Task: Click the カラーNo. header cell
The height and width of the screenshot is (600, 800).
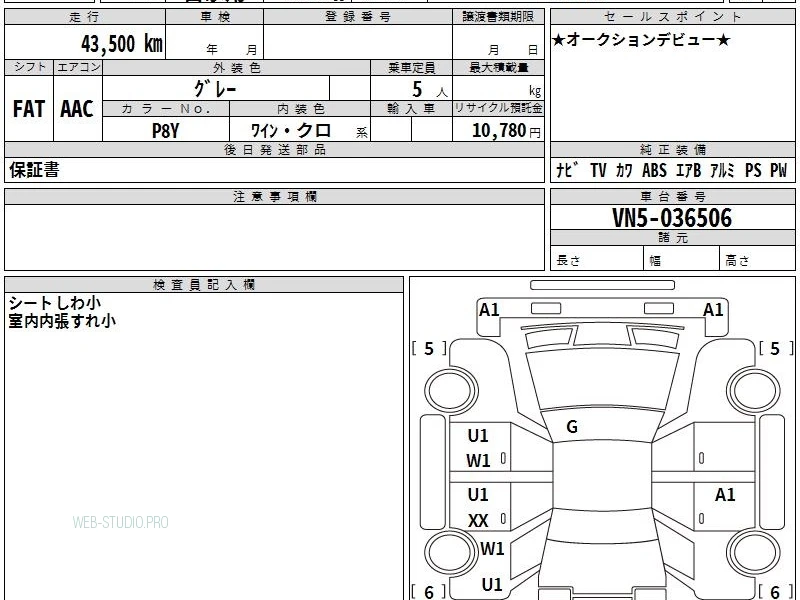Action: pos(166,109)
